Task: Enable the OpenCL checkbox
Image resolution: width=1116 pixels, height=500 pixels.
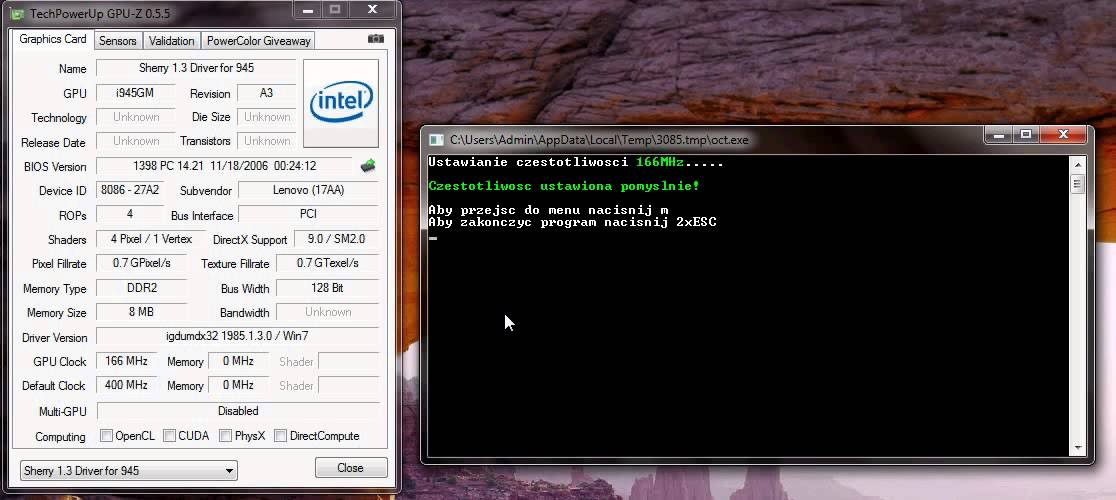Action: [x=106, y=435]
